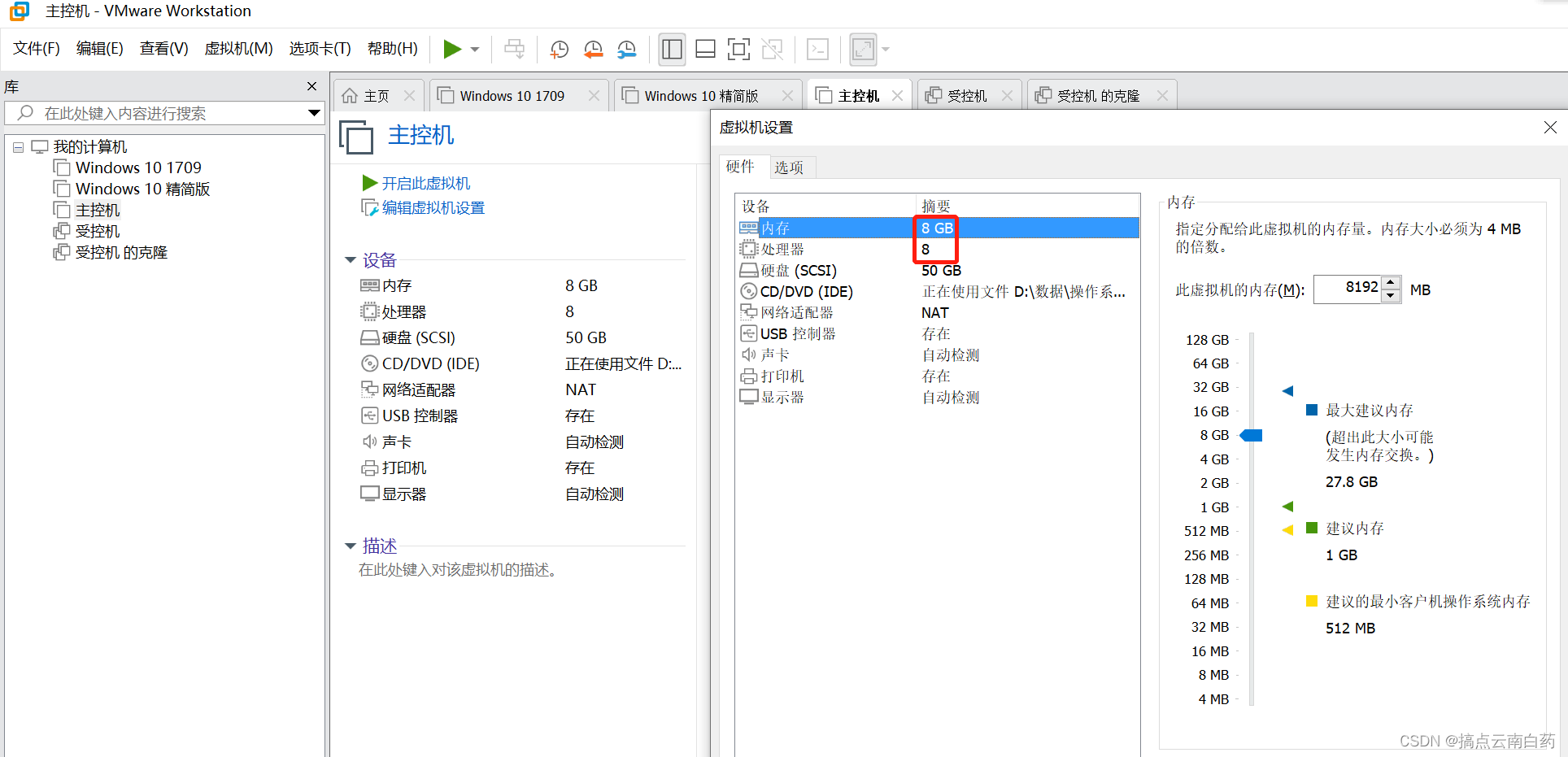Screen dimensions: 1568x757
Task: Toggle the library sidebar panel
Action: [x=672, y=49]
